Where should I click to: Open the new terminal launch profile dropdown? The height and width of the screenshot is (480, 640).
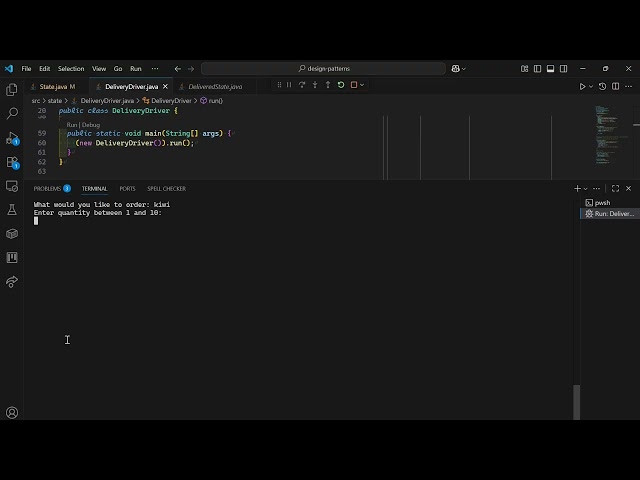coord(585,189)
